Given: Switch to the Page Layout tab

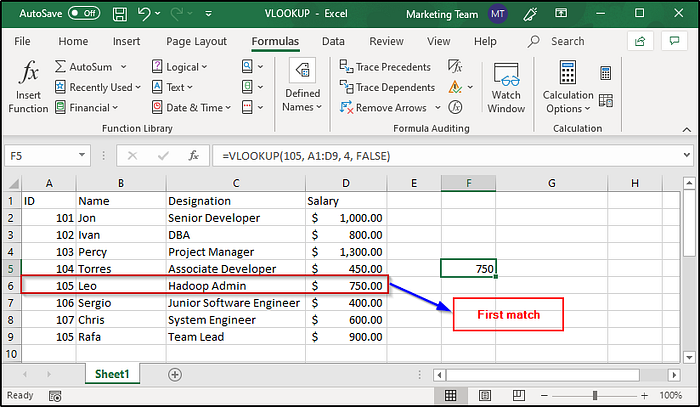Looking at the screenshot, I should pyautogui.click(x=196, y=42).
